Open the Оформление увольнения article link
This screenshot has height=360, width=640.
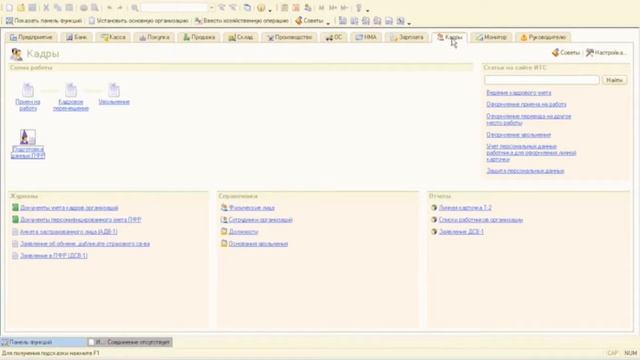tap(518, 135)
